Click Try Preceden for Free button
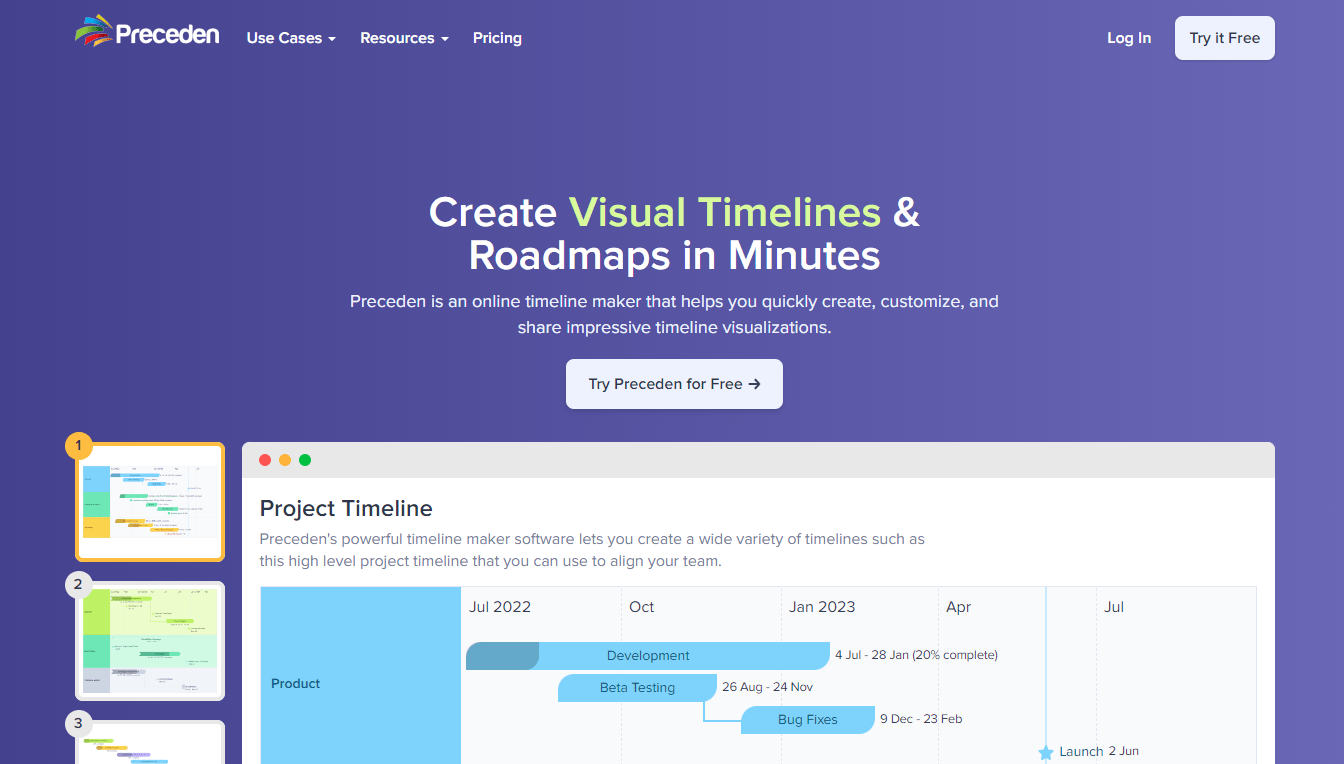This screenshot has height=764, width=1344. coord(674,384)
